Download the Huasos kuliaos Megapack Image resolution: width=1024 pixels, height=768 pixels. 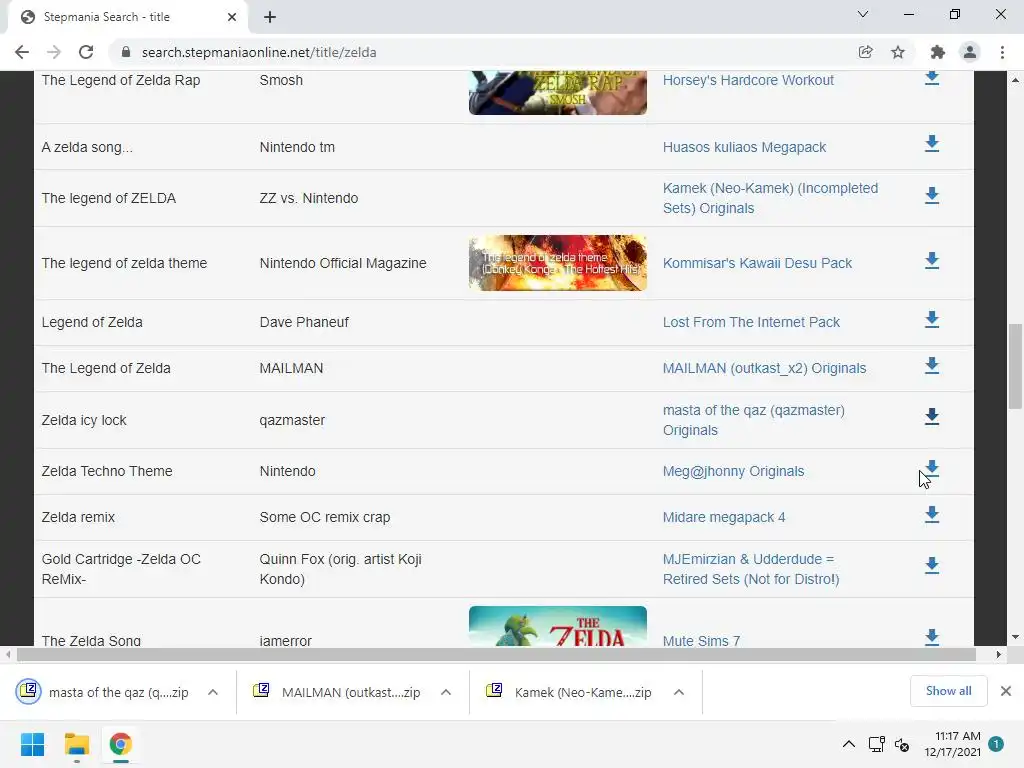[932, 144]
